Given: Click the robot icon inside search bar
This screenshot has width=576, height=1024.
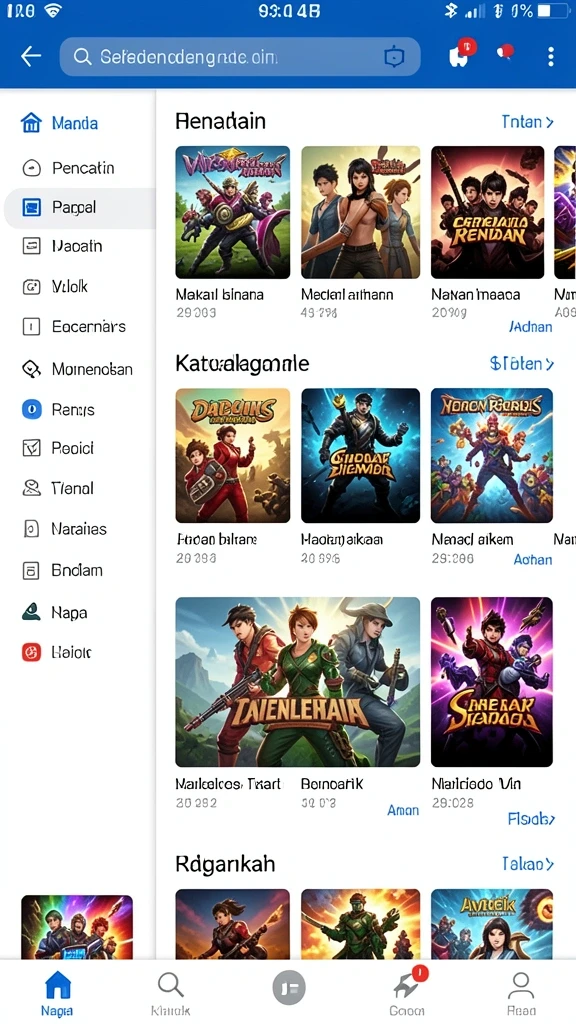Looking at the screenshot, I should click(394, 57).
